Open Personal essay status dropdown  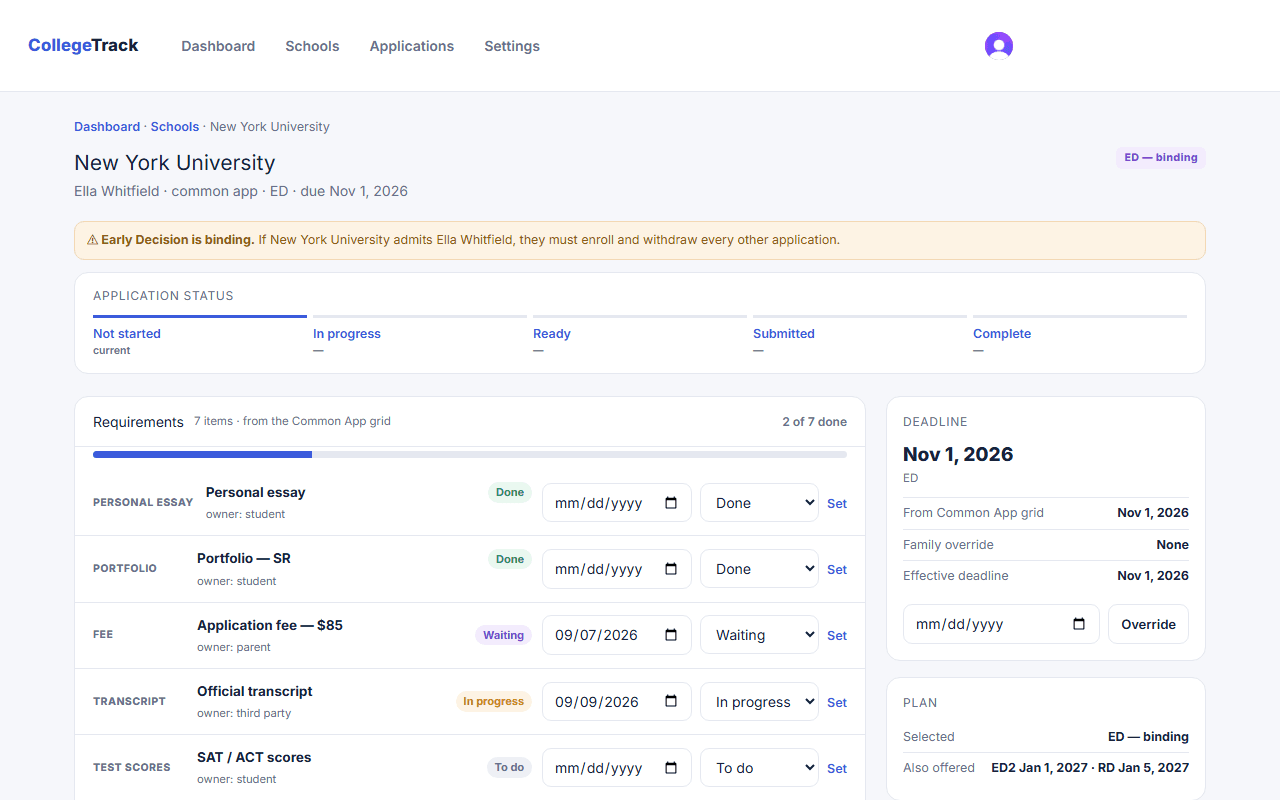759,503
